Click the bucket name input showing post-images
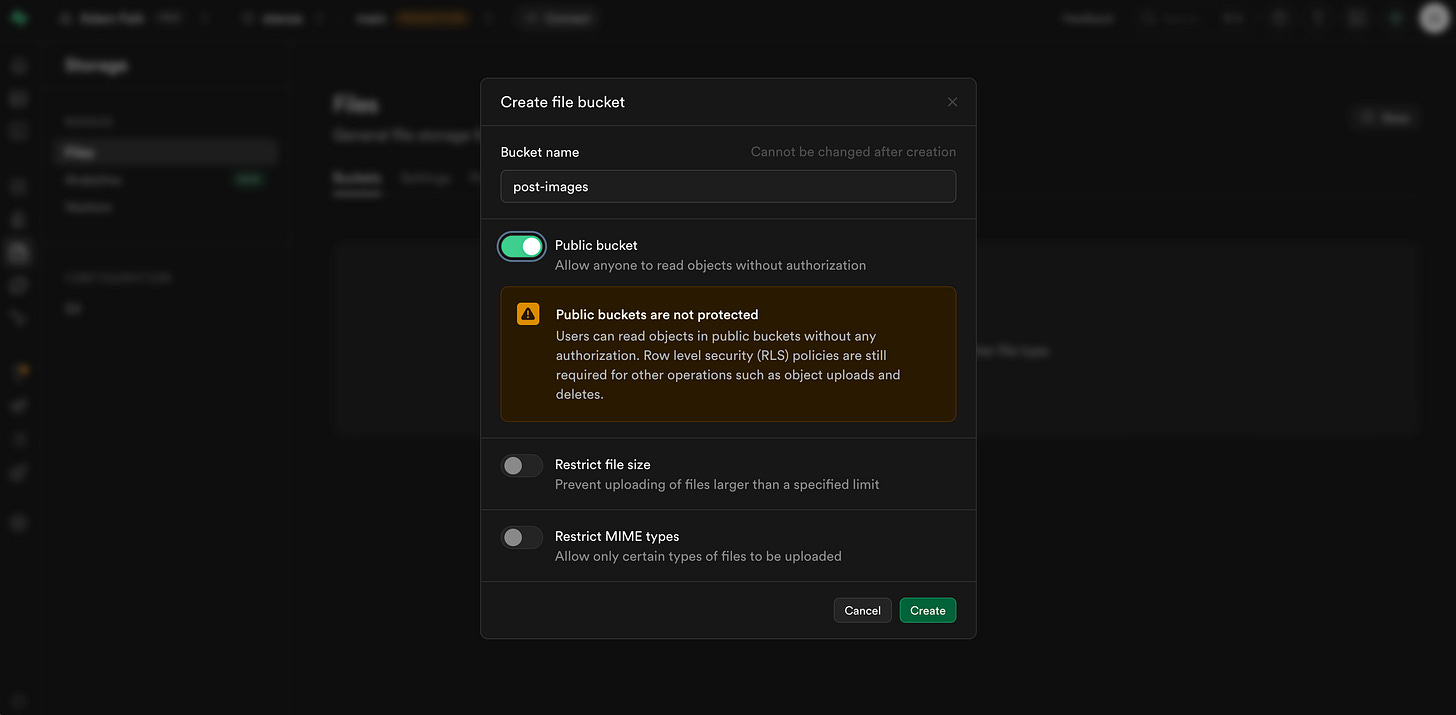The width and height of the screenshot is (1456, 715). click(728, 186)
